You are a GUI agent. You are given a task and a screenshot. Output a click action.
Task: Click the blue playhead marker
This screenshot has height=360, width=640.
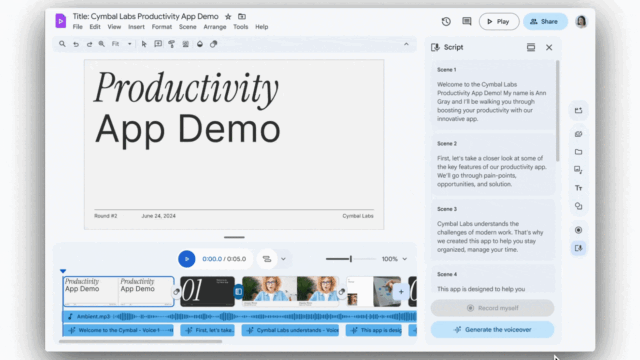[63, 271]
